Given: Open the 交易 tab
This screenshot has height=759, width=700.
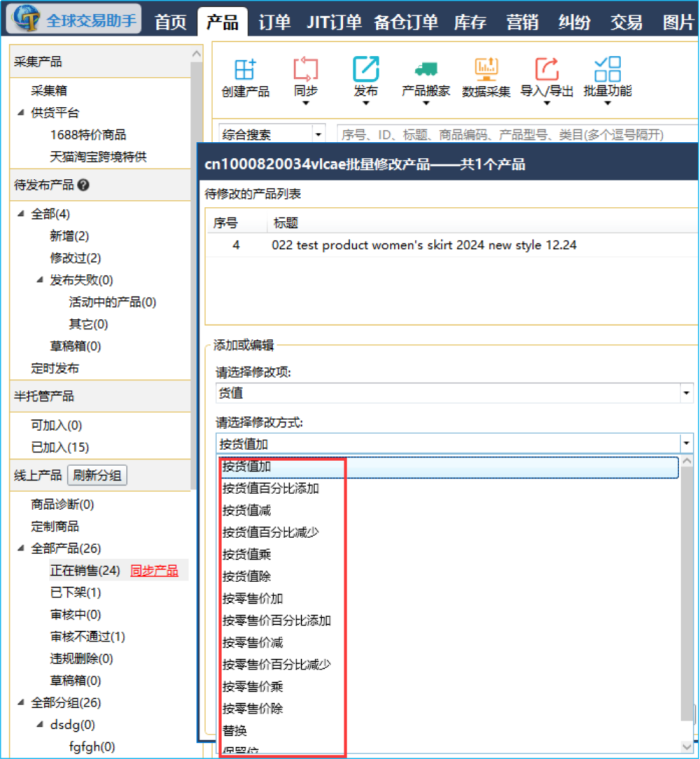Looking at the screenshot, I should (x=626, y=22).
